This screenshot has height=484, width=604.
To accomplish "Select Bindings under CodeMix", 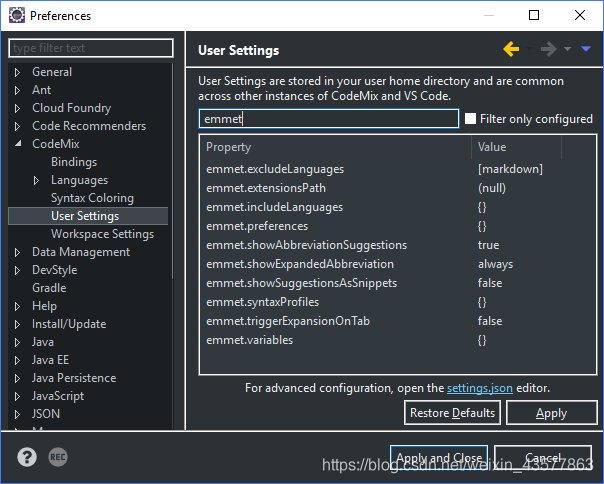I will coord(74,162).
